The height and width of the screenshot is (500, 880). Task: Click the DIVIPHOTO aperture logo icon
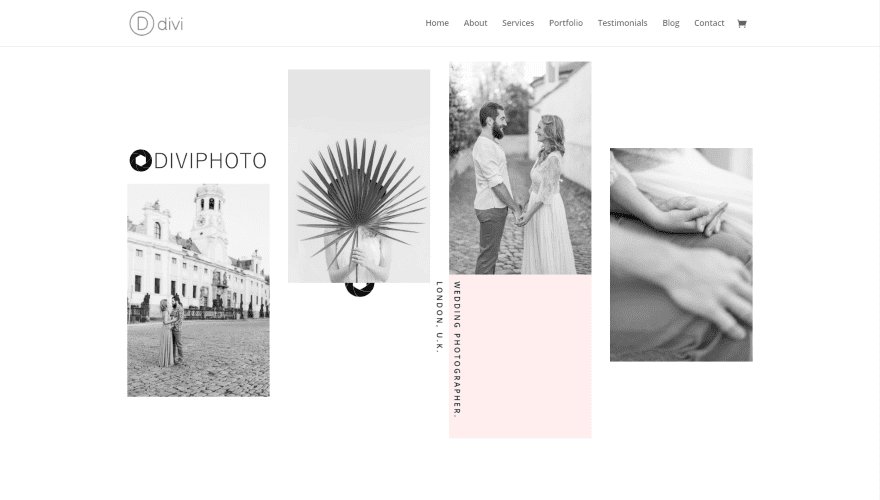pos(140,160)
